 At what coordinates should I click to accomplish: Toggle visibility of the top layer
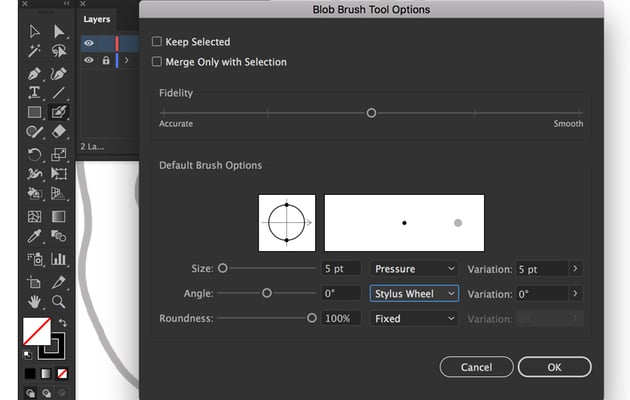pos(89,43)
